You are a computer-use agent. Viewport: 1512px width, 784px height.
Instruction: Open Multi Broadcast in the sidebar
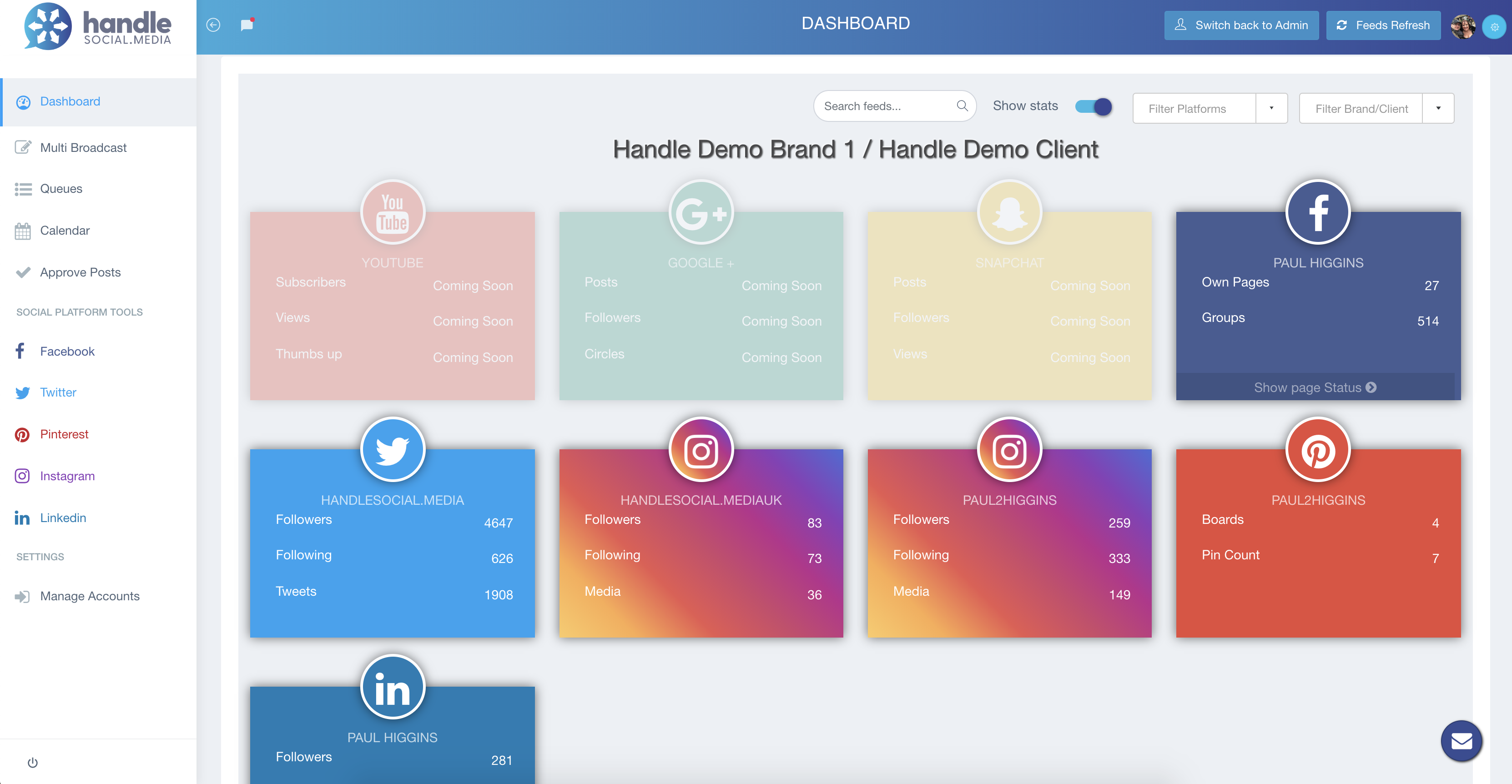83,148
